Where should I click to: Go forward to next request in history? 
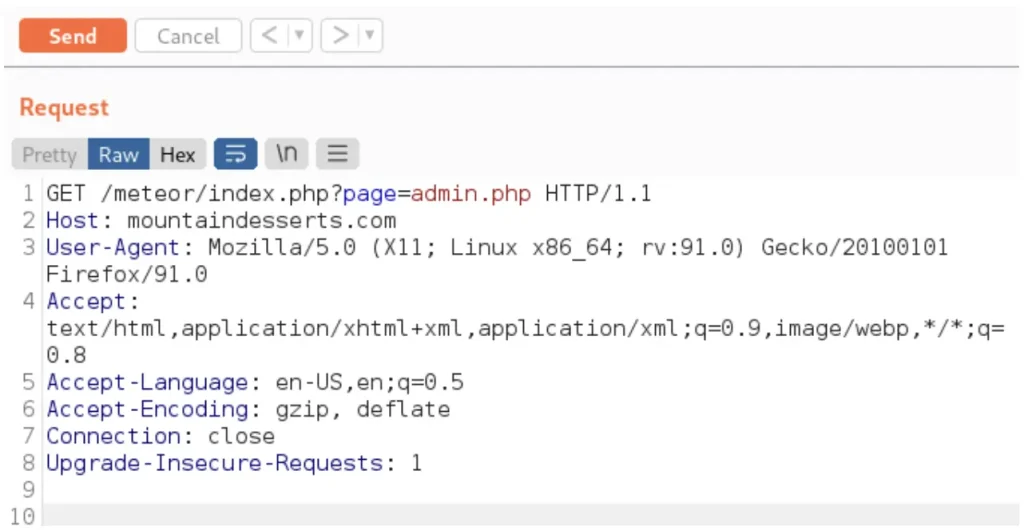click(x=341, y=37)
